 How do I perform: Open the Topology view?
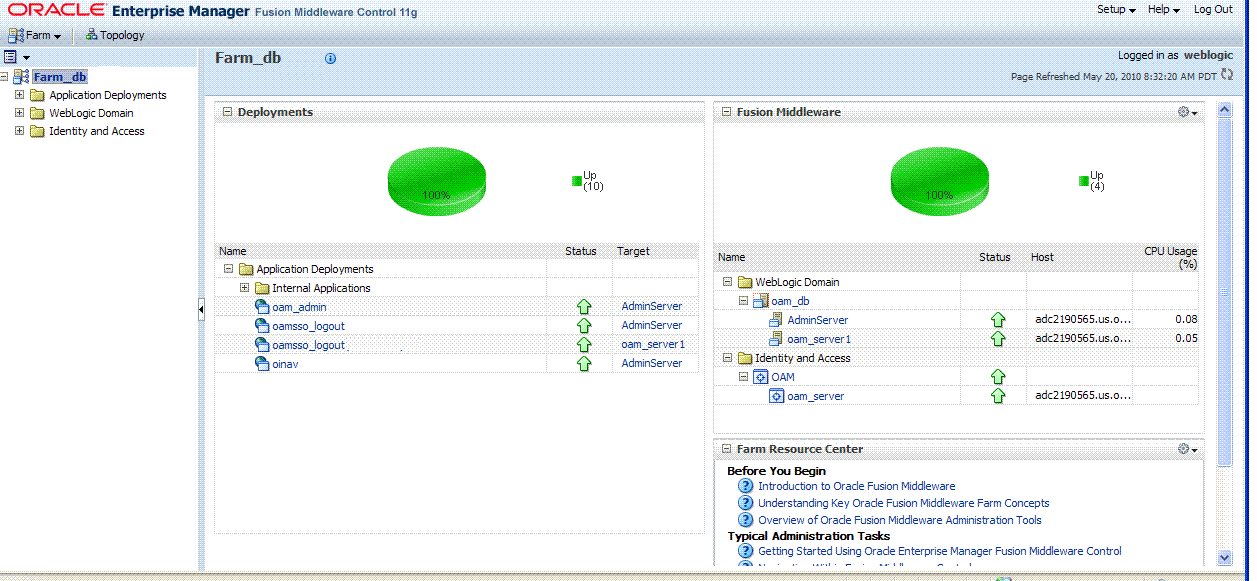tap(115, 35)
